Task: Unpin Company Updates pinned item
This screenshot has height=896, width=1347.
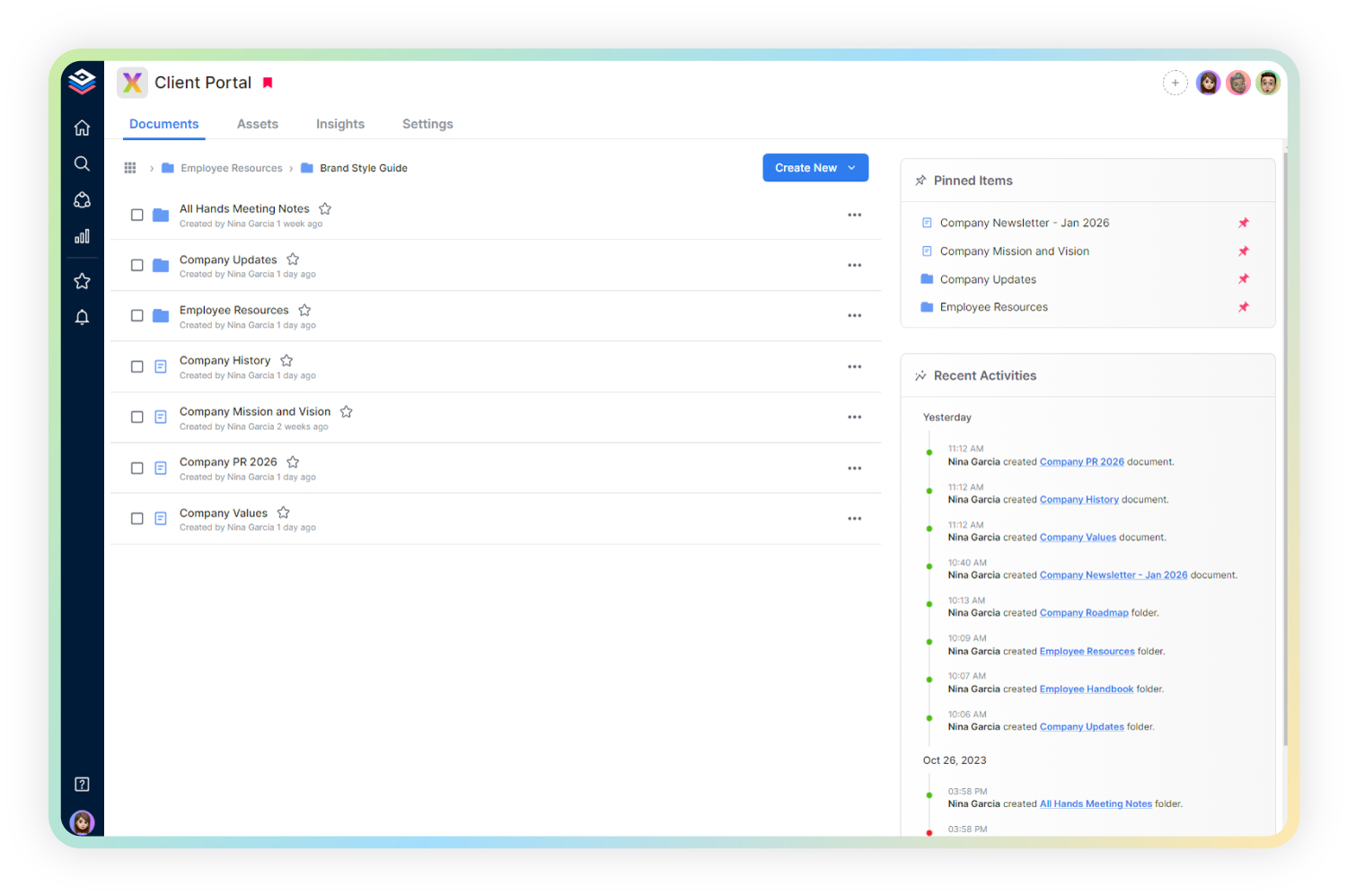Action: click(x=1244, y=279)
